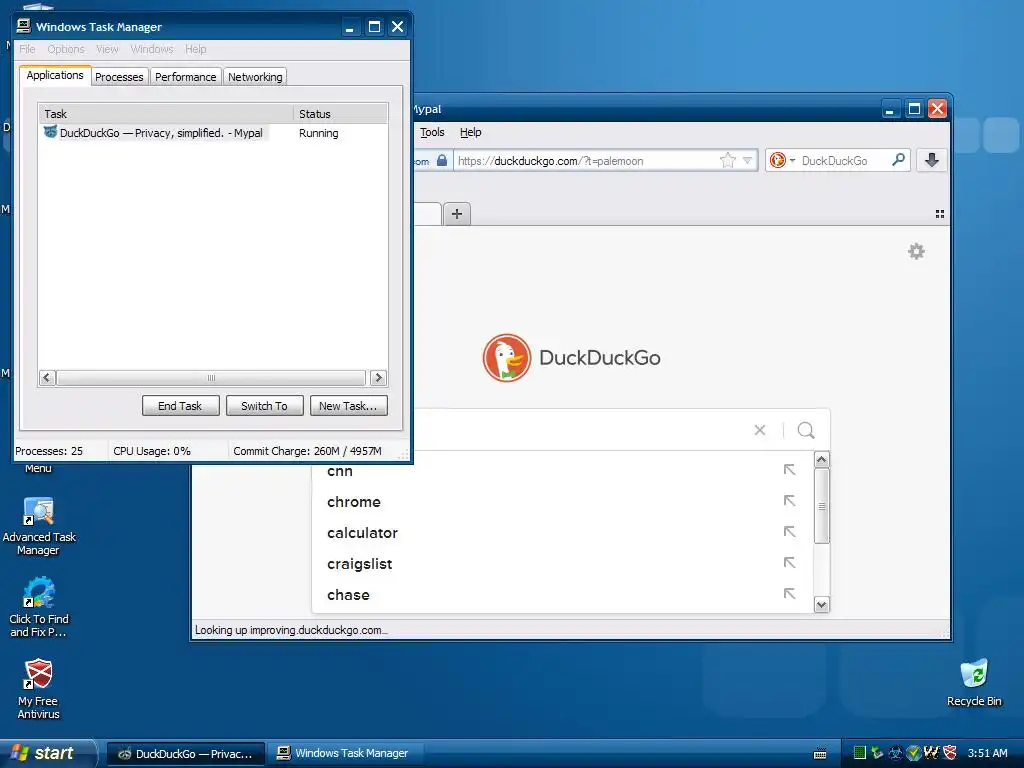Bookmark the page with the star icon
Image resolution: width=1024 pixels, height=768 pixels.
click(728, 160)
